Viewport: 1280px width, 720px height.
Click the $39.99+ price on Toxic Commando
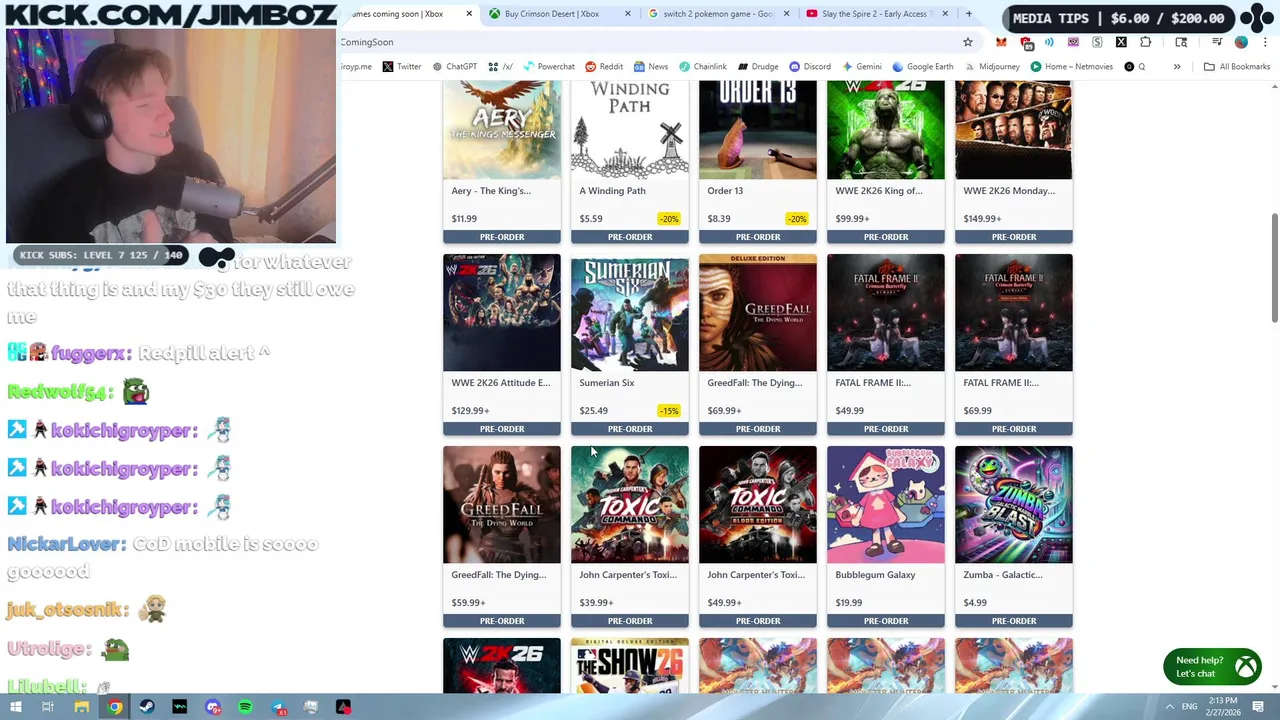coord(596,602)
